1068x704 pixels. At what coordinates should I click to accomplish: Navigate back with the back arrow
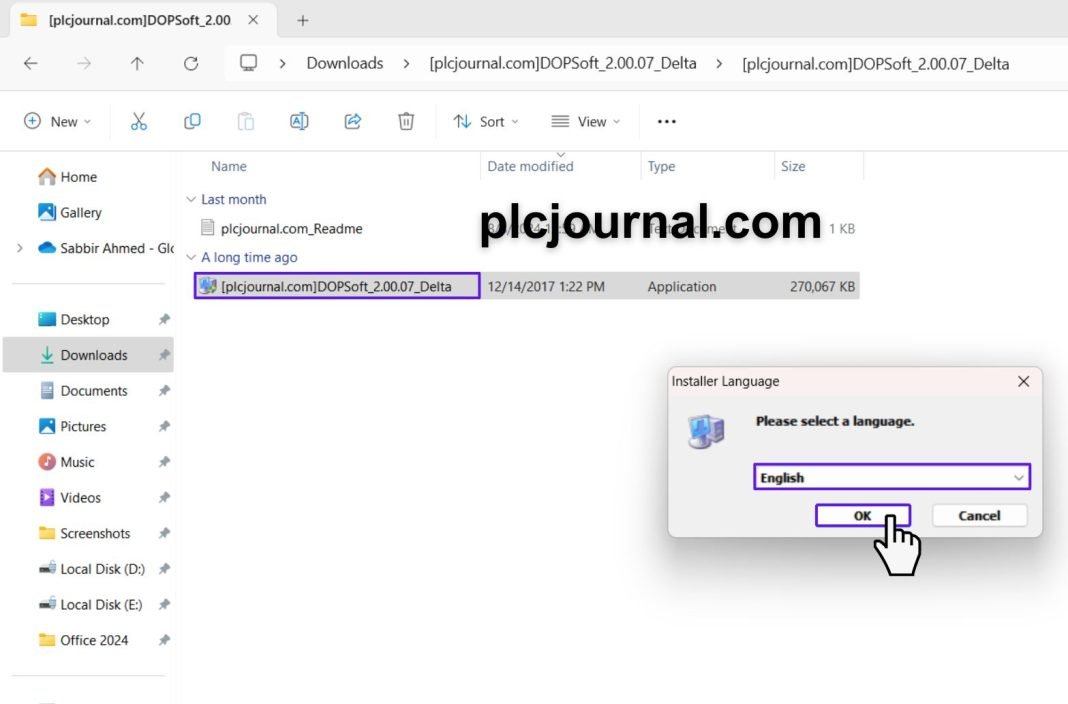pyautogui.click(x=31, y=63)
